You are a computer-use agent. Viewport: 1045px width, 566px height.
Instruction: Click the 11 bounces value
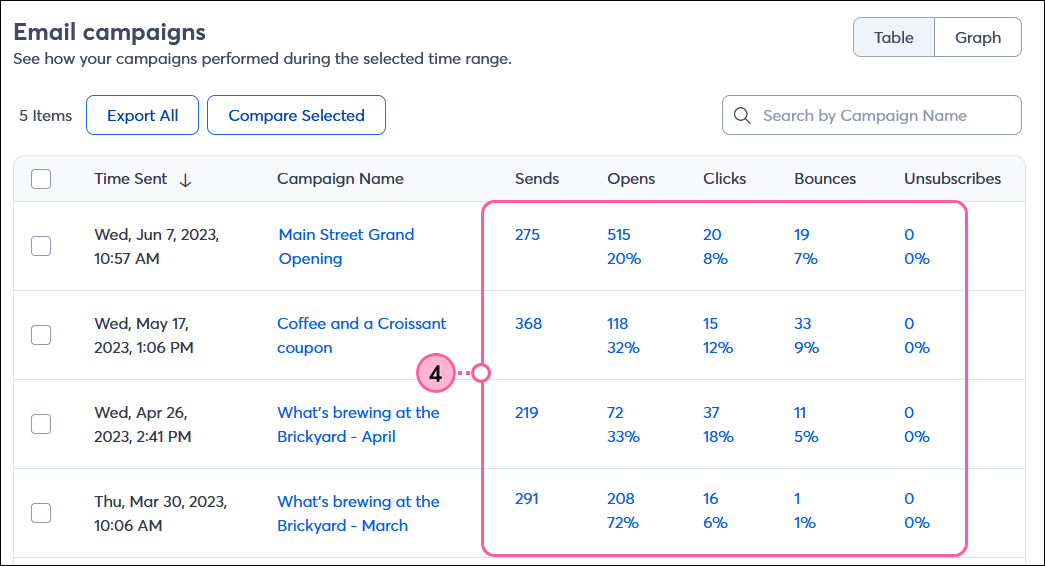pos(800,413)
